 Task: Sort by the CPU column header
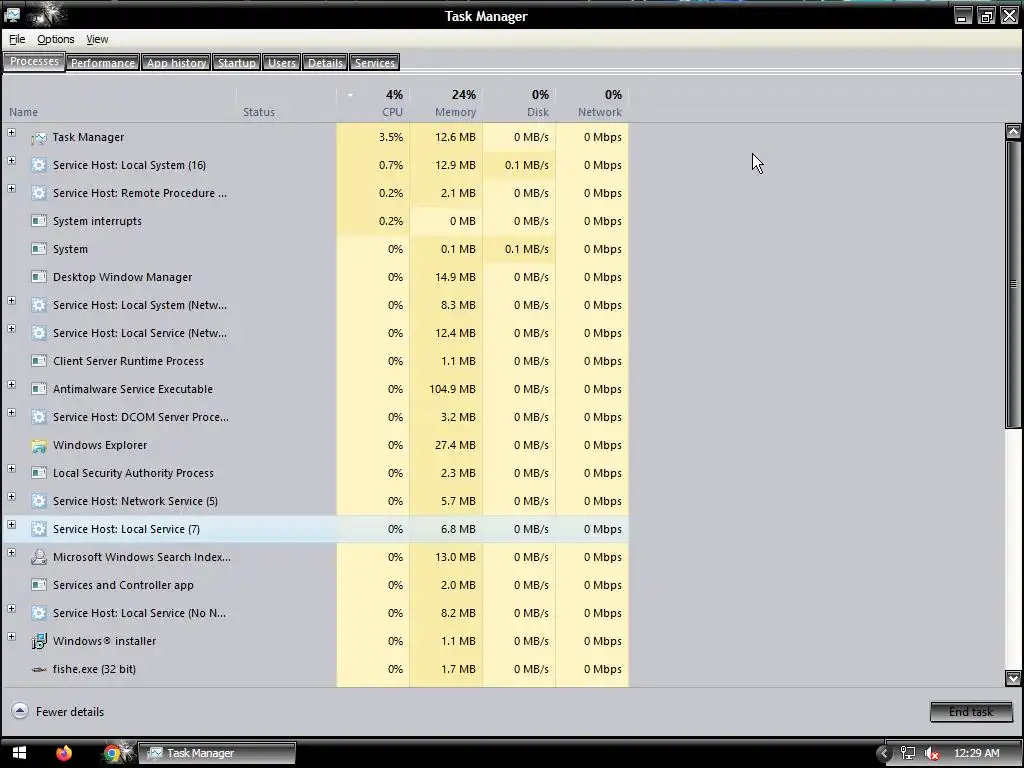pos(373,103)
